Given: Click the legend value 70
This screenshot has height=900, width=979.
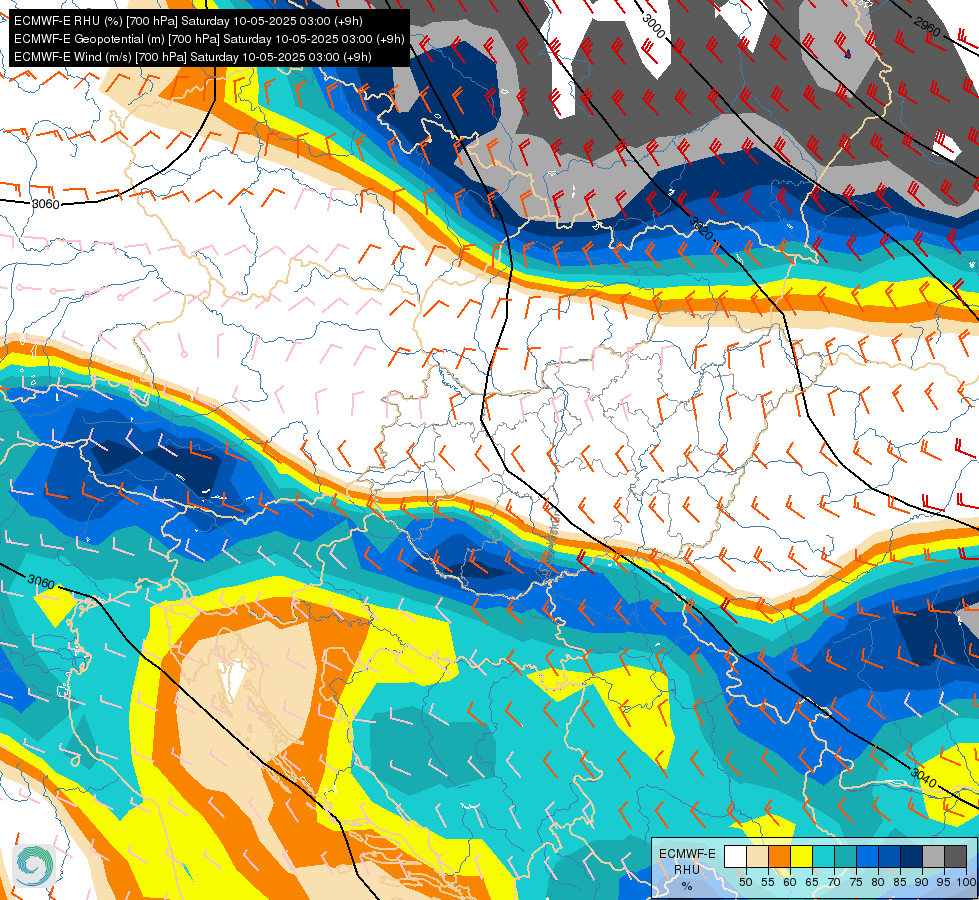Looking at the screenshot, I should pyautogui.click(x=834, y=882).
